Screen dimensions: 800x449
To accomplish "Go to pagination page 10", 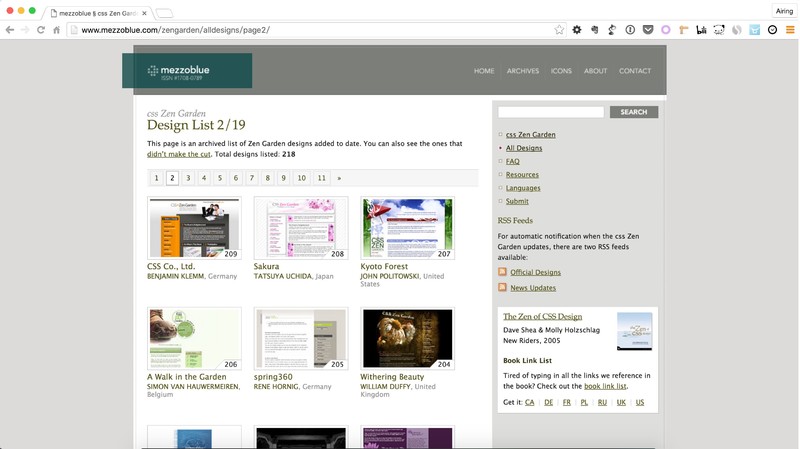I will 302,178.
